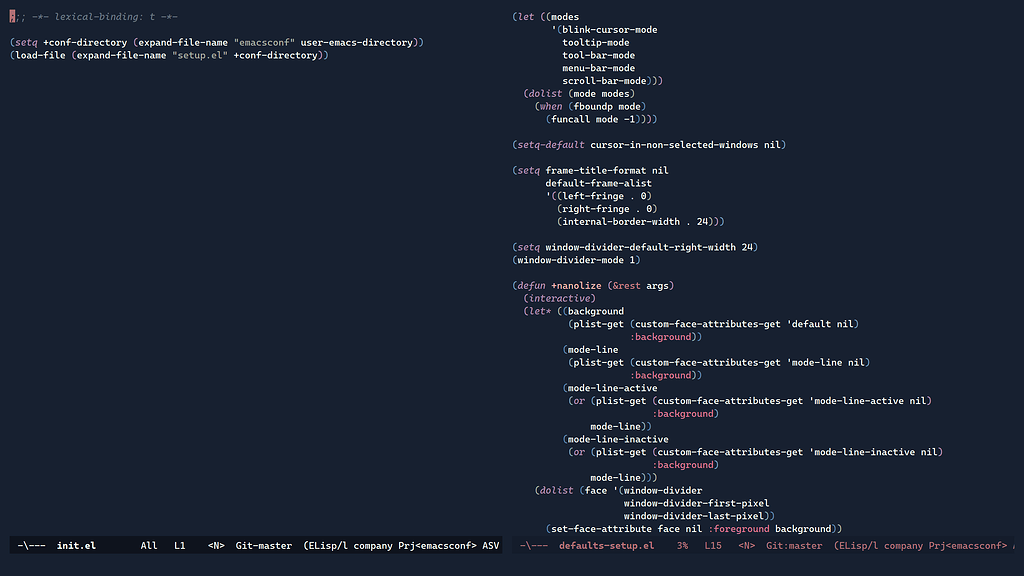1024x576 pixels.
Task: Toggle the company minor mode in init.el modeline
Action: tap(374, 545)
